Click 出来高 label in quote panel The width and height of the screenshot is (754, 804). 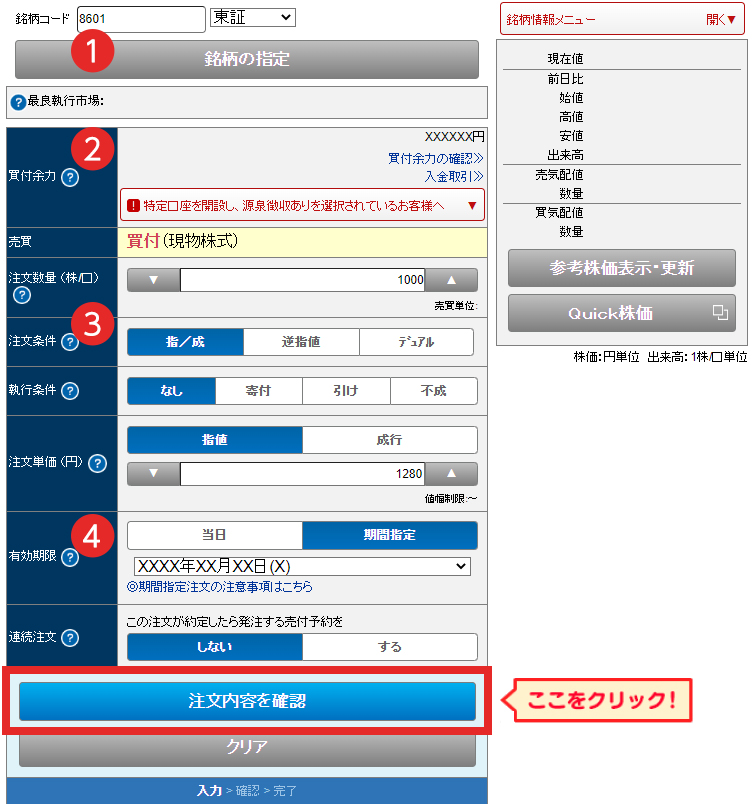pos(565,155)
